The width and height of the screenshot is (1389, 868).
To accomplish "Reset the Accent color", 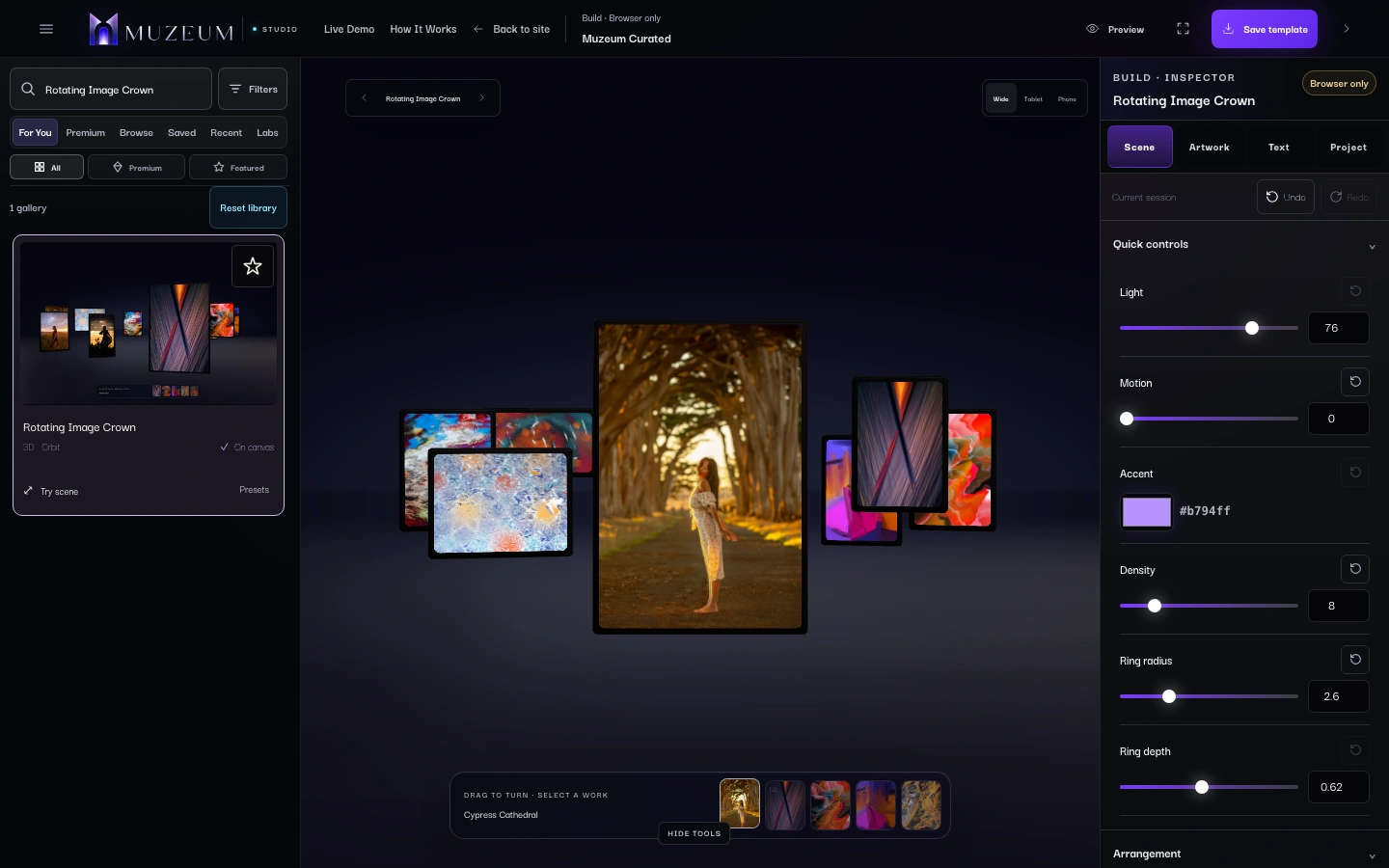I will tap(1355, 473).
